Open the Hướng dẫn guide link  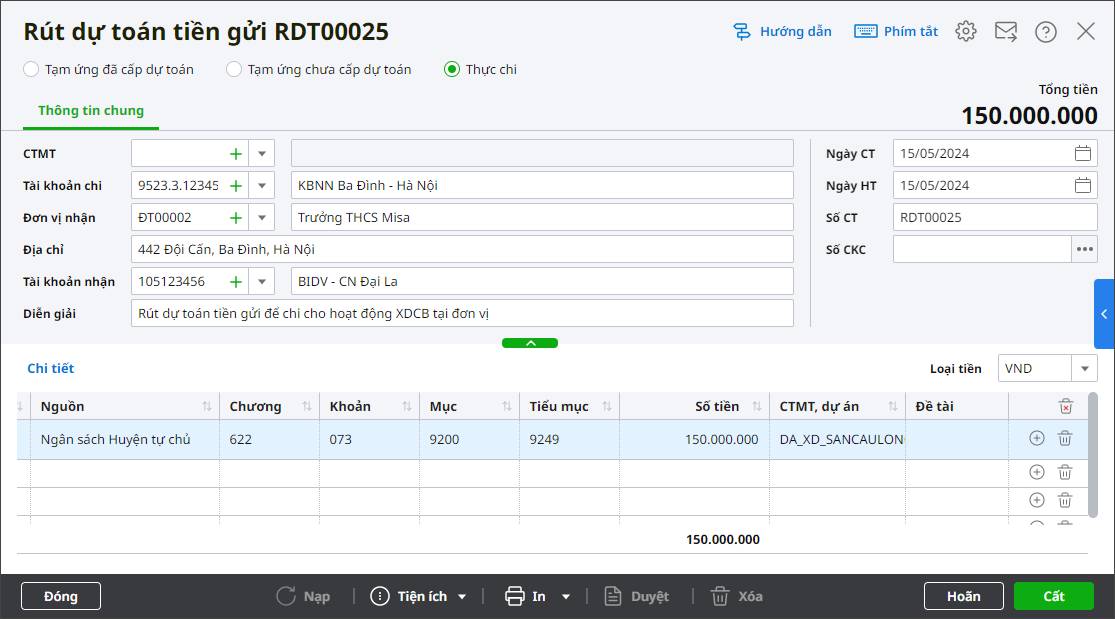point(782,31)
